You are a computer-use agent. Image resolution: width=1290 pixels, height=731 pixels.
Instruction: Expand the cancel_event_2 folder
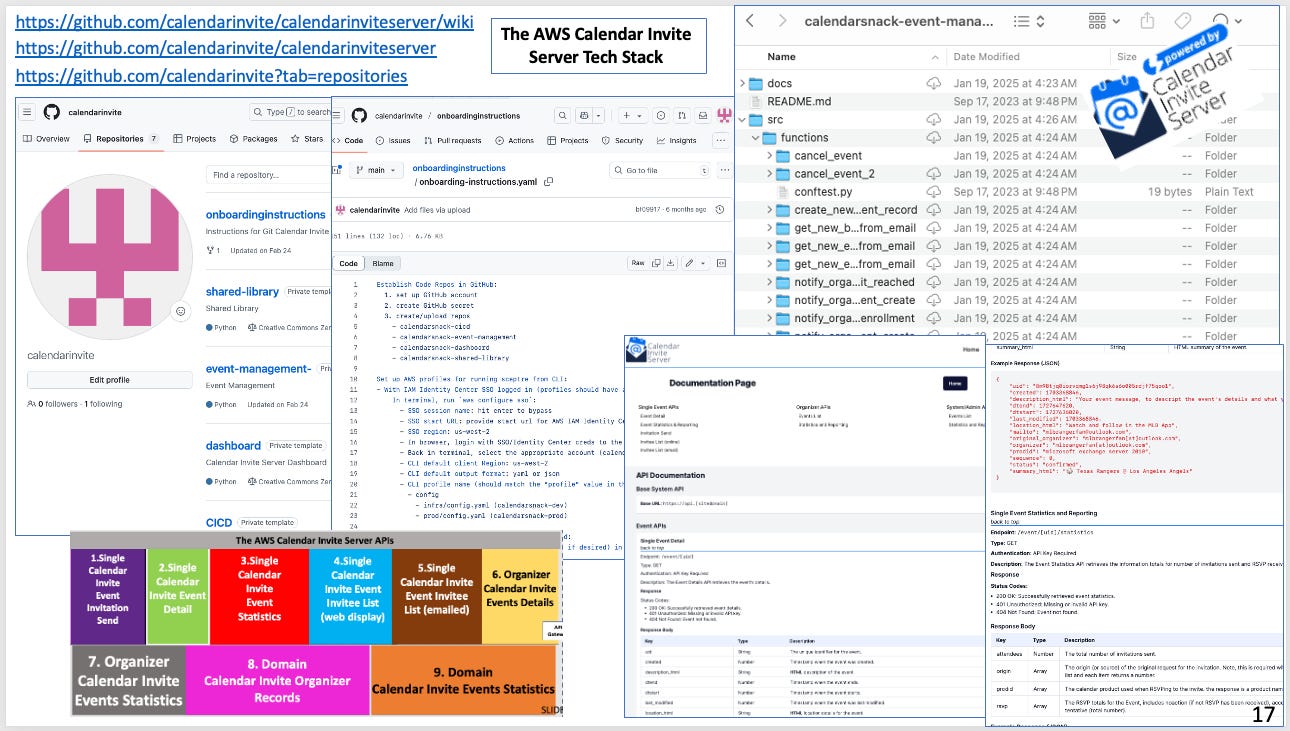point(769,173)
